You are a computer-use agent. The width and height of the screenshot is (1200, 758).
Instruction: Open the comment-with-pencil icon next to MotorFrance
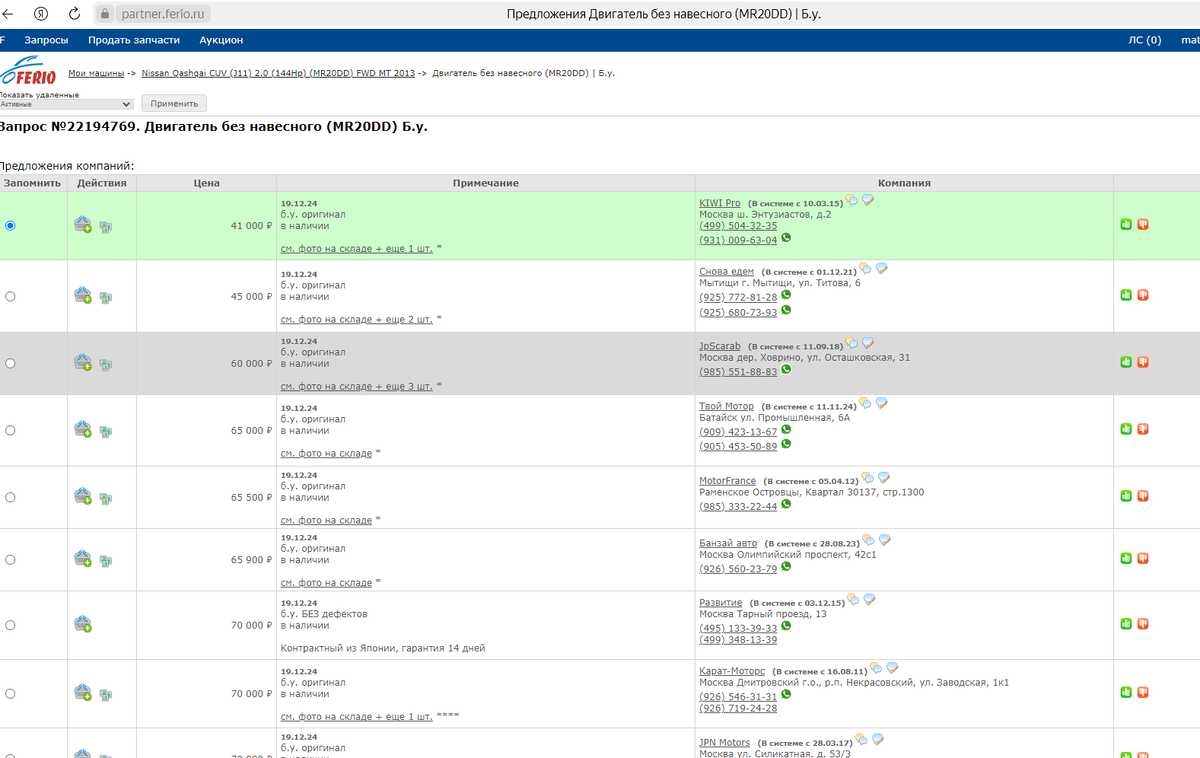pyautogui.click(x=884, y=478)
